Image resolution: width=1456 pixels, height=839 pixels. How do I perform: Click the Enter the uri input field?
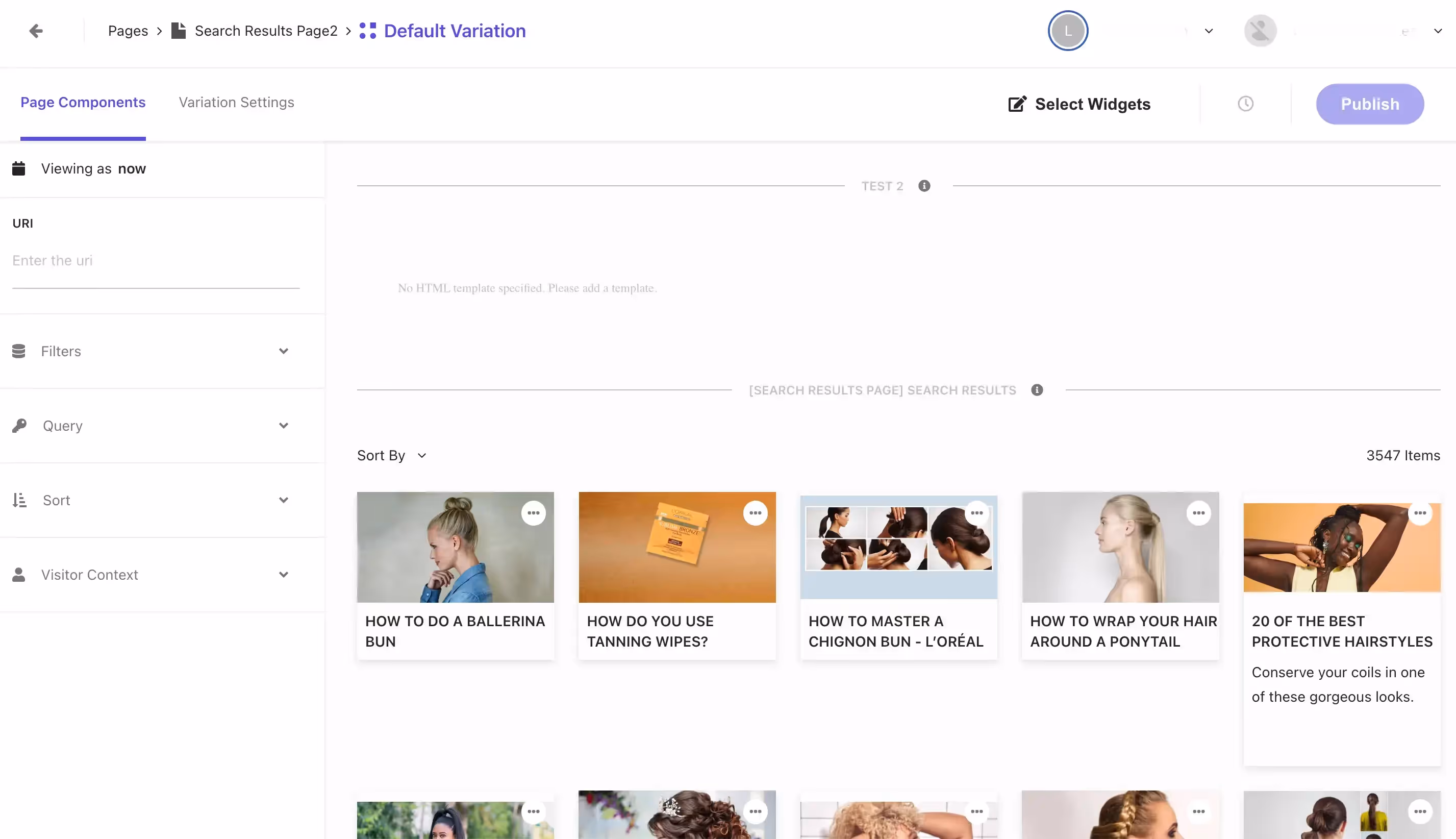point(156,260)
